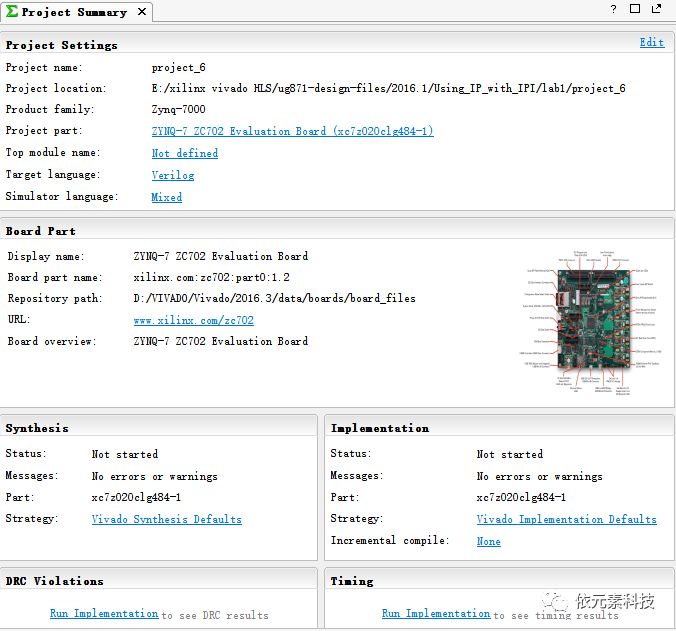Click the Mixed simulator language link
This screenshot has width=676, height=631.
(x=166, y=197)
